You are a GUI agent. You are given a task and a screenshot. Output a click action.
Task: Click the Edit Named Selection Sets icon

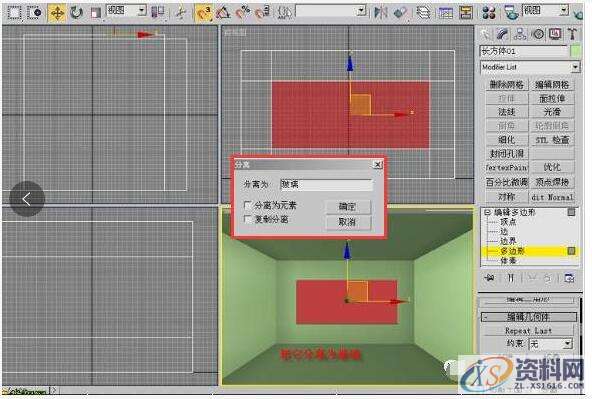[284, 13]
